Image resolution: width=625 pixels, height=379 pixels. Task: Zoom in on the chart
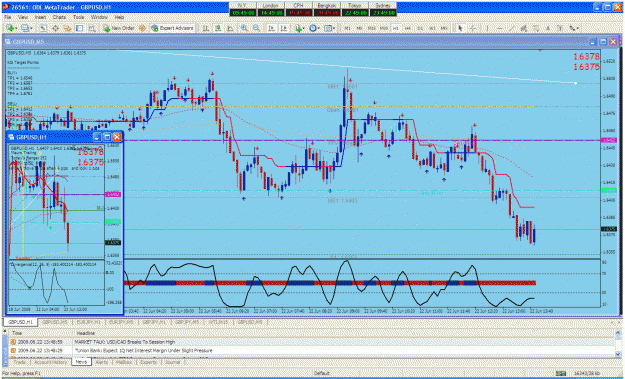pos(244,28)
